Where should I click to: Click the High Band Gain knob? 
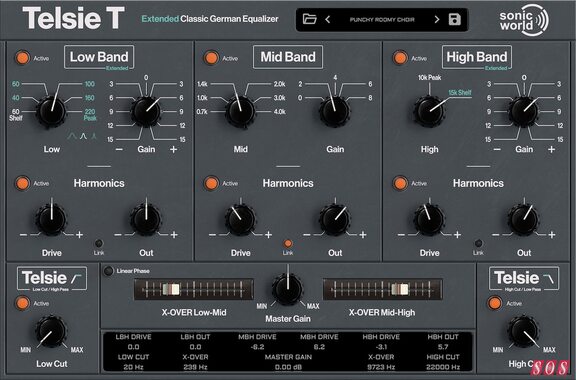click(x=523, y=111)
